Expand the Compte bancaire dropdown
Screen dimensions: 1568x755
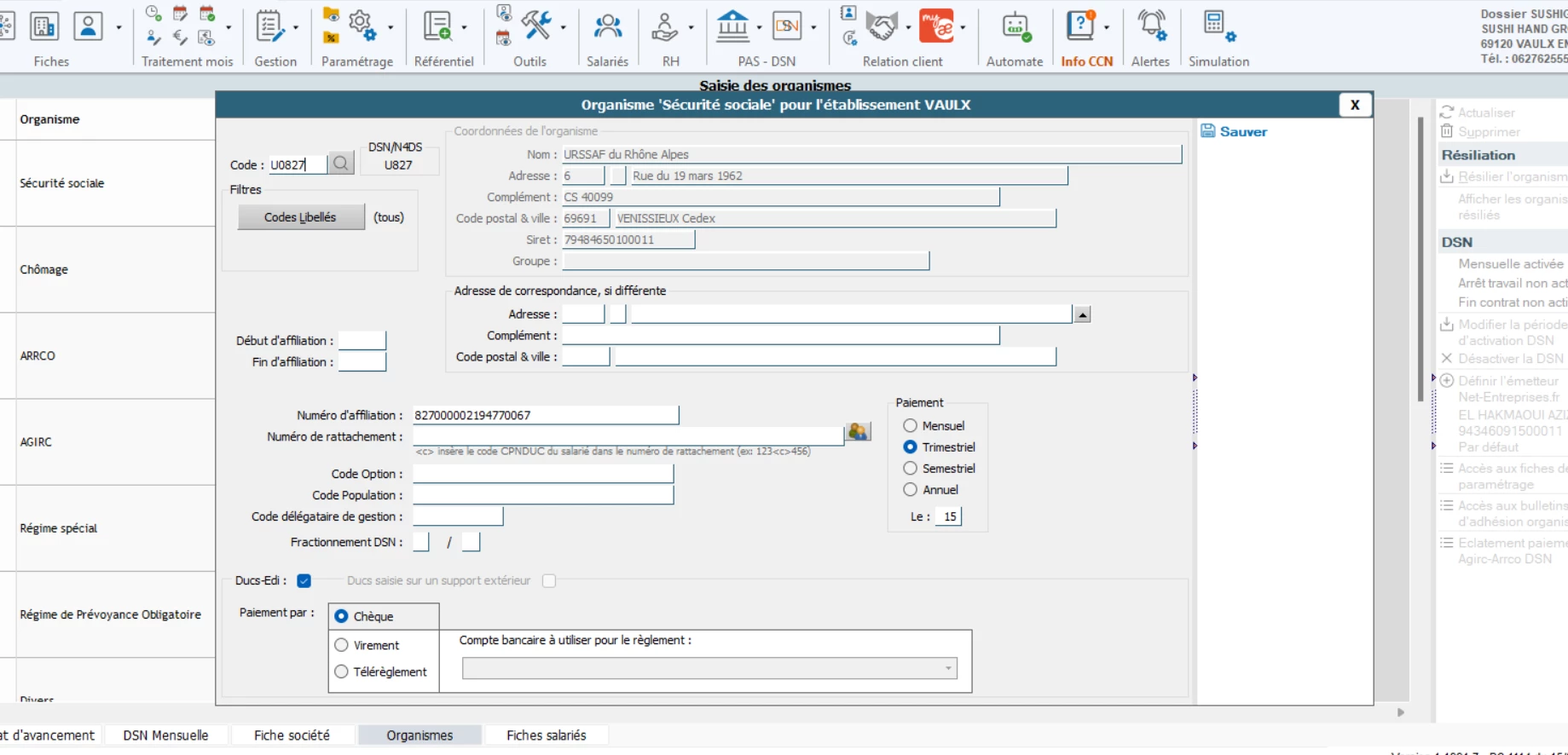(x=947, y=669)
